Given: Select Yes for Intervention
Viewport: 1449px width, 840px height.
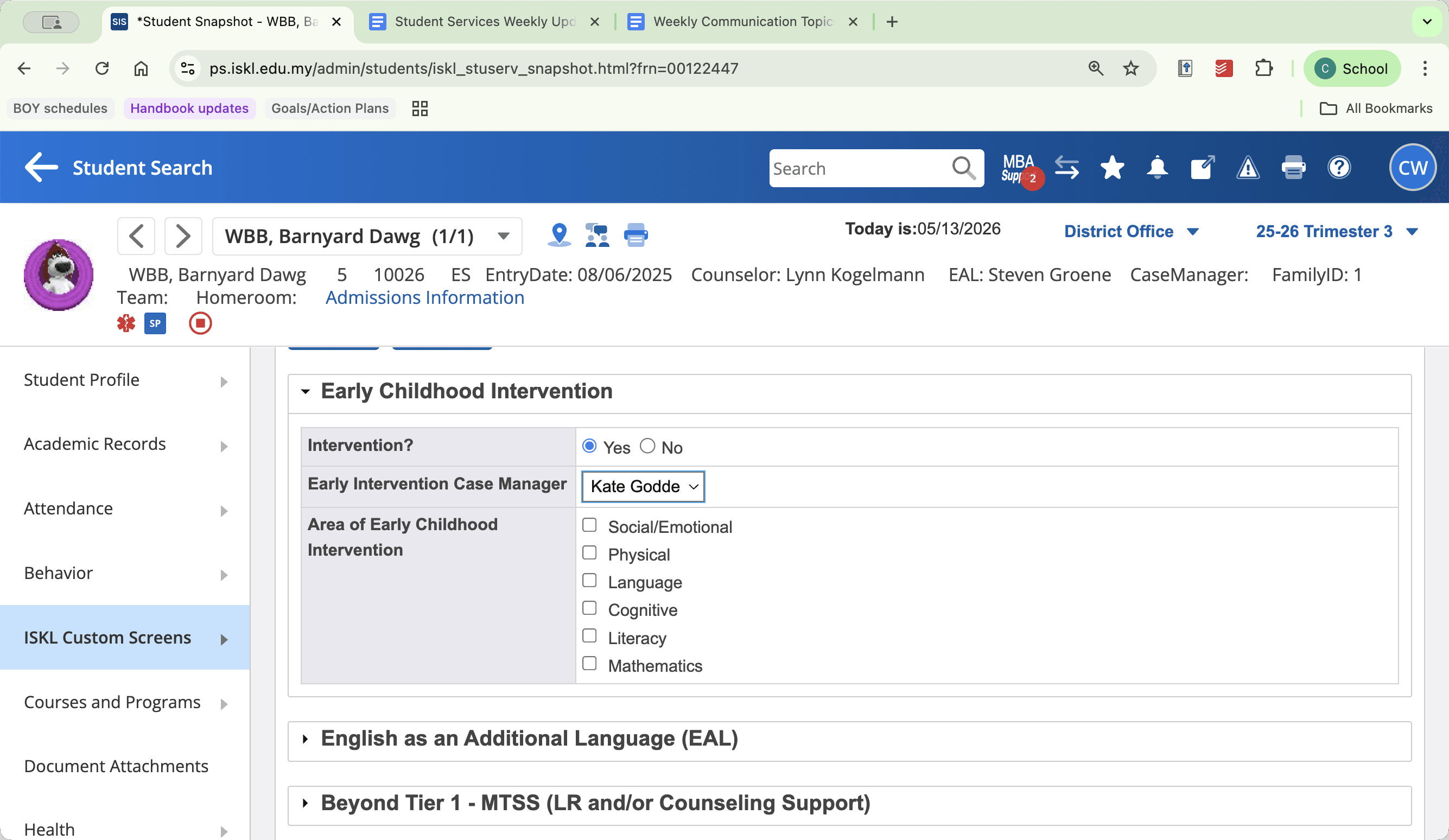Looking at the screenshot, I should click(x=589, y=446).
